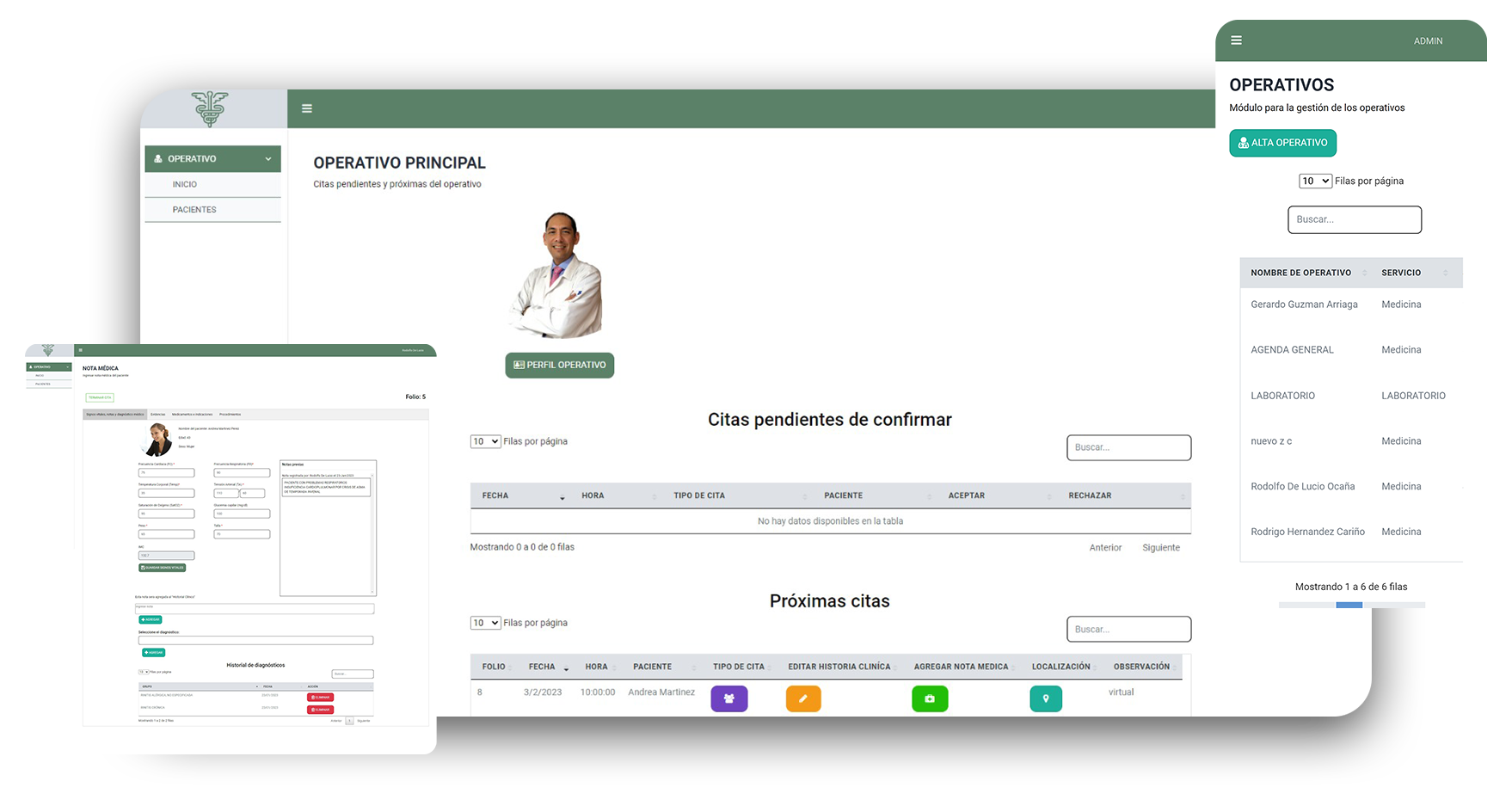Open rows-per-page dropdown under Citas pendientes
The image size is (1512, 806).
[x=485, y=441]
